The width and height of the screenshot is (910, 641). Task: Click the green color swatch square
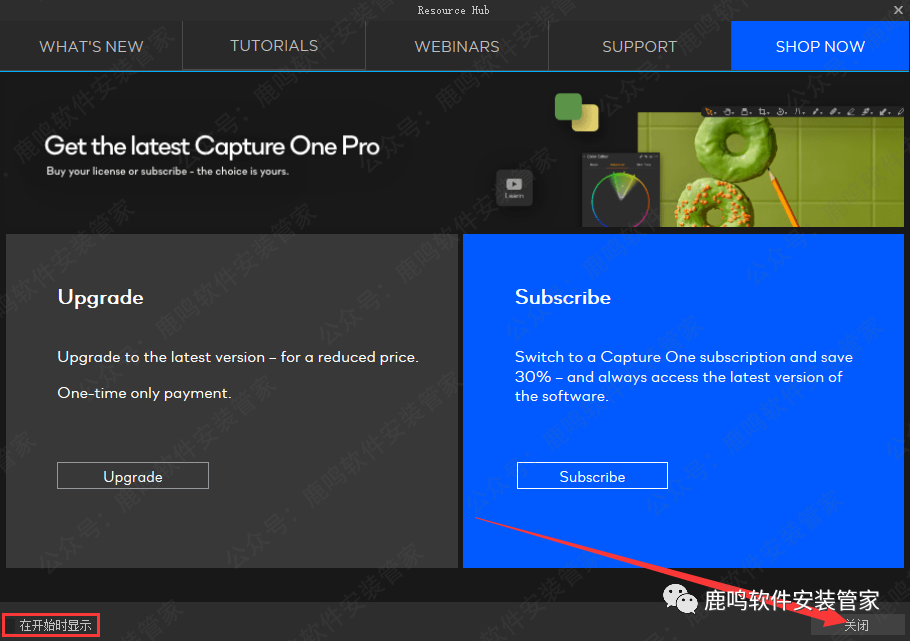pos(568,106)
